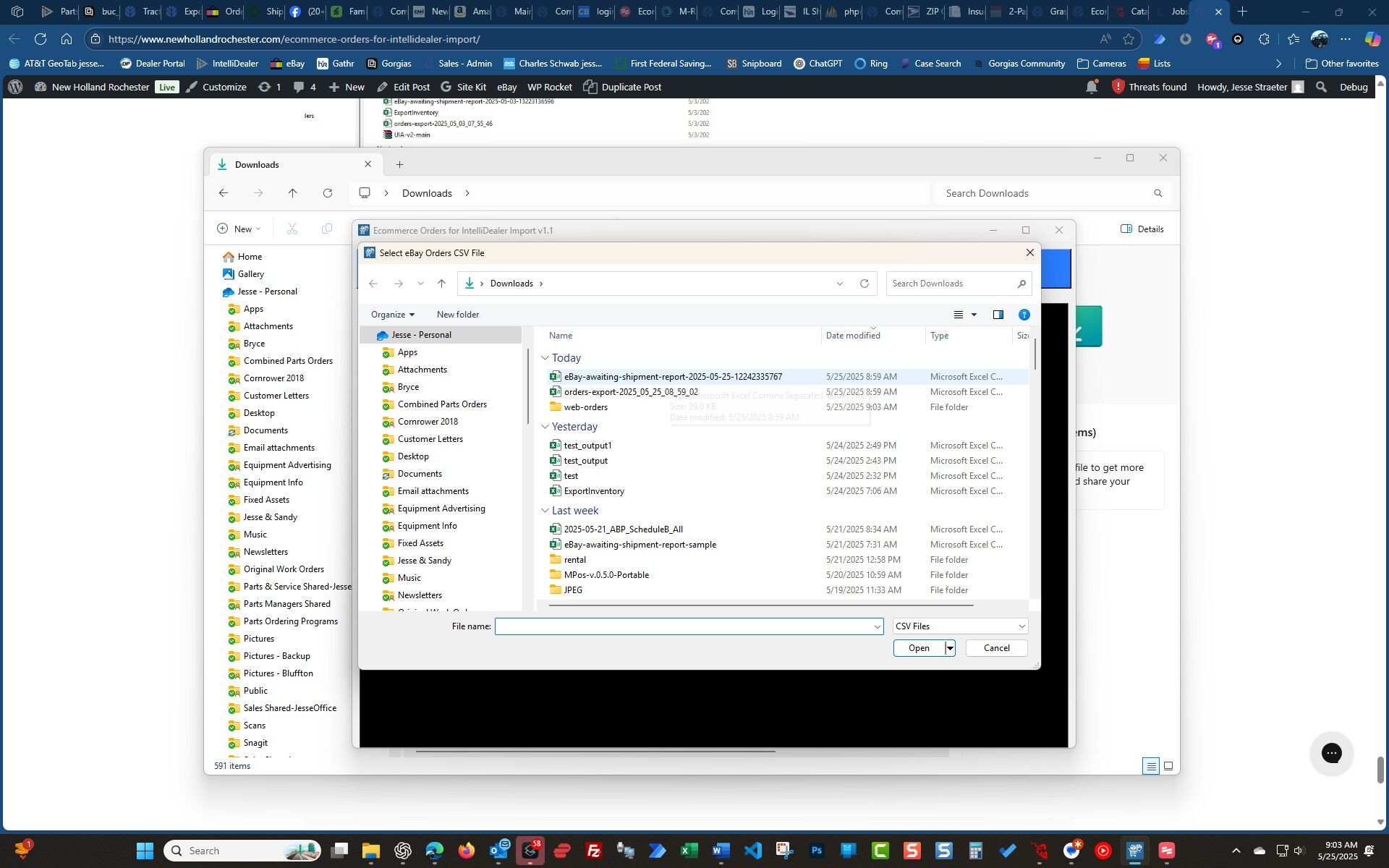The image size is (1389, 868).
Task: Click the Up one level arrow in file dialog
Action: (441, 284)
